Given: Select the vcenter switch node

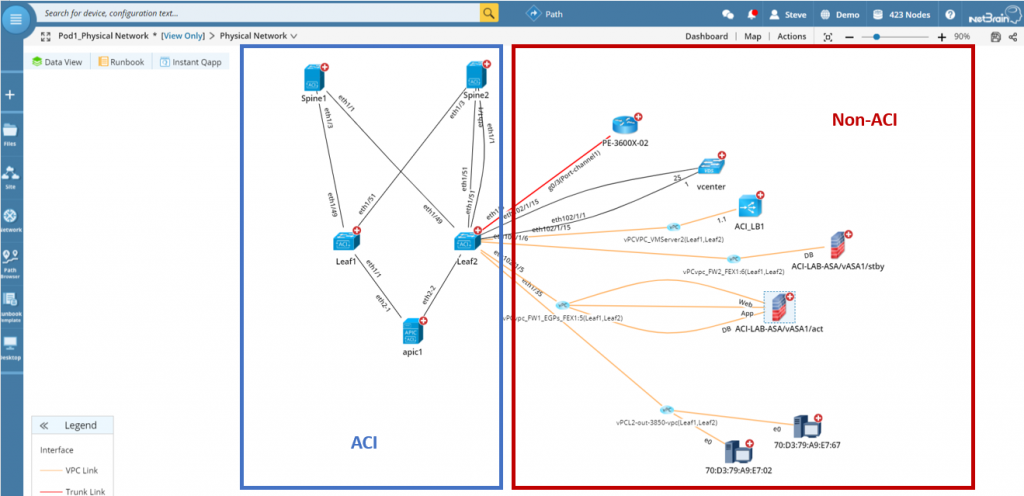Looking at the screenshot, I should [x=709, y=166].
